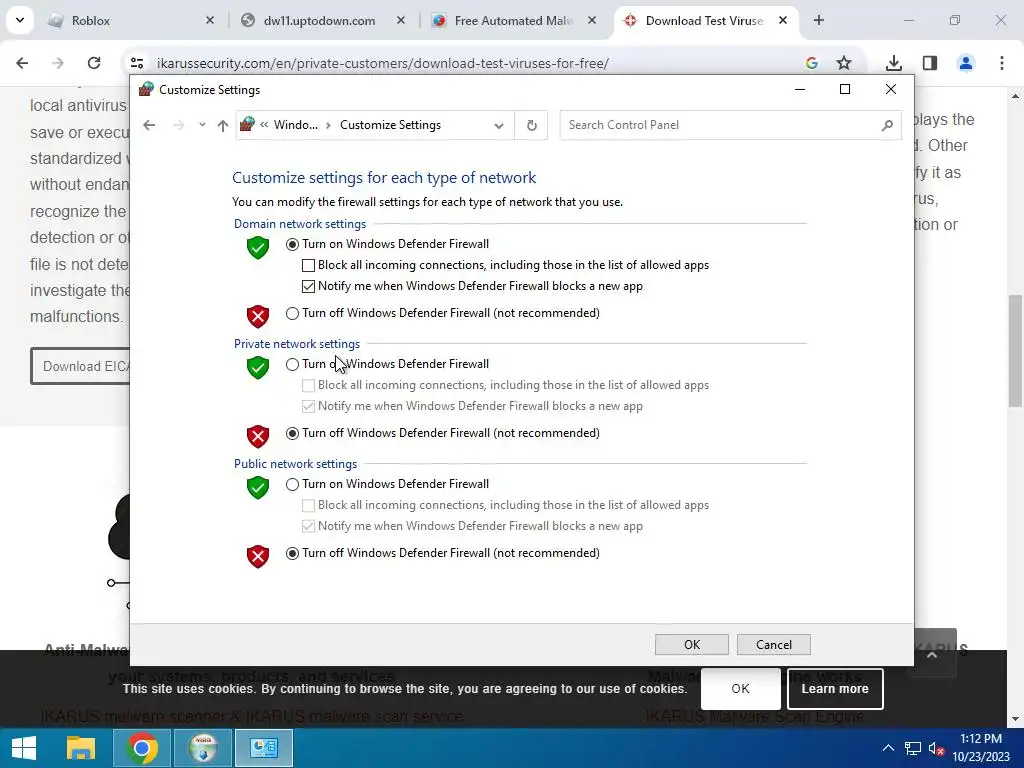Close the dw11.uptodown.com tab
The height and width of the screenshot is (768, 1024).
[401, 21]
